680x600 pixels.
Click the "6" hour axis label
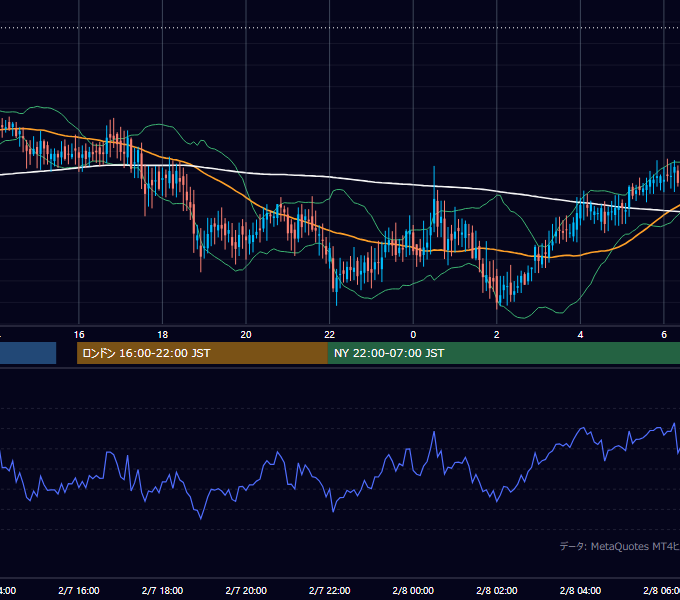point(664,335)
